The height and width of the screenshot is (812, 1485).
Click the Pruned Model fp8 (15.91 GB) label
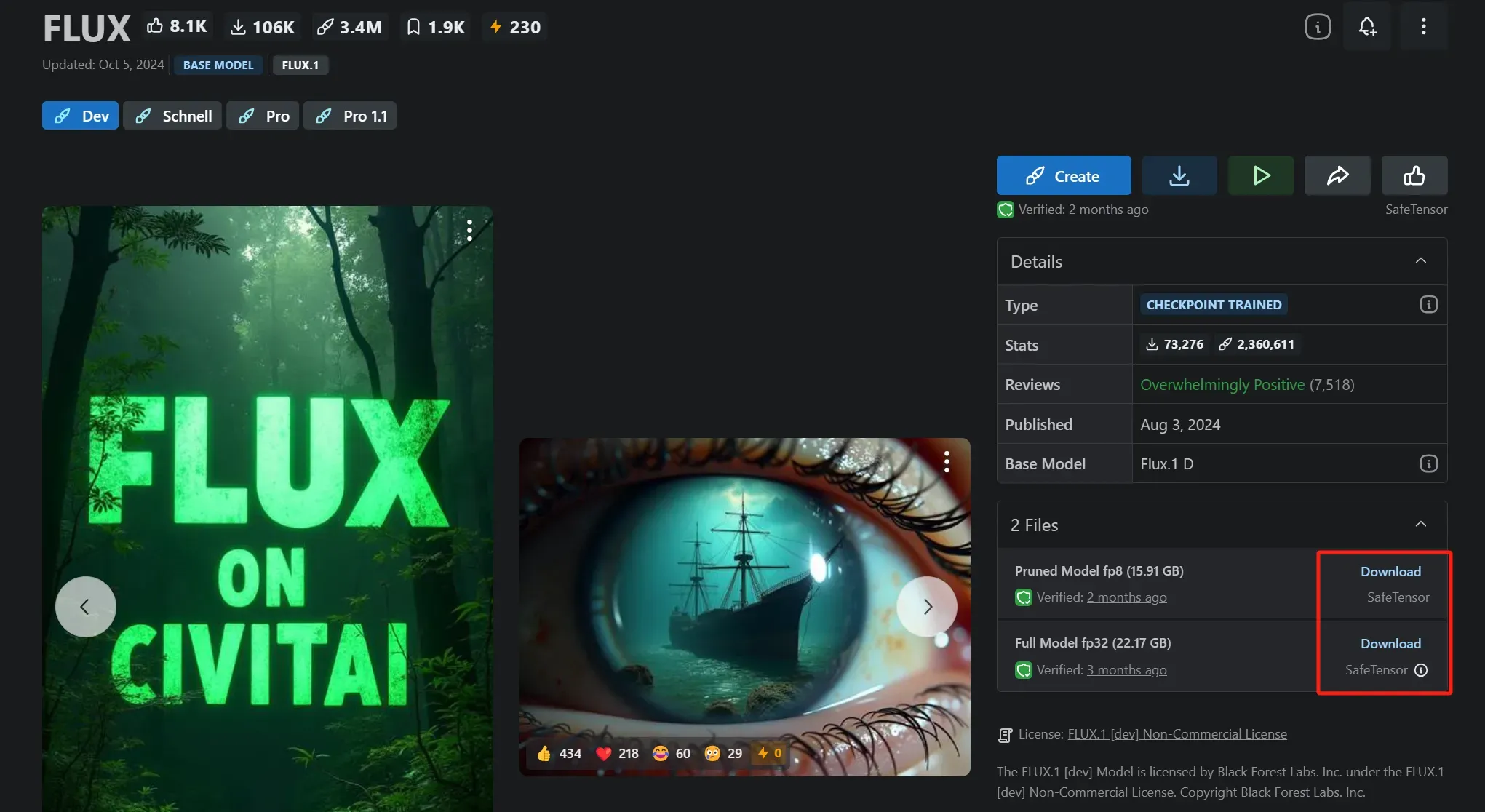pos(1099,571)
